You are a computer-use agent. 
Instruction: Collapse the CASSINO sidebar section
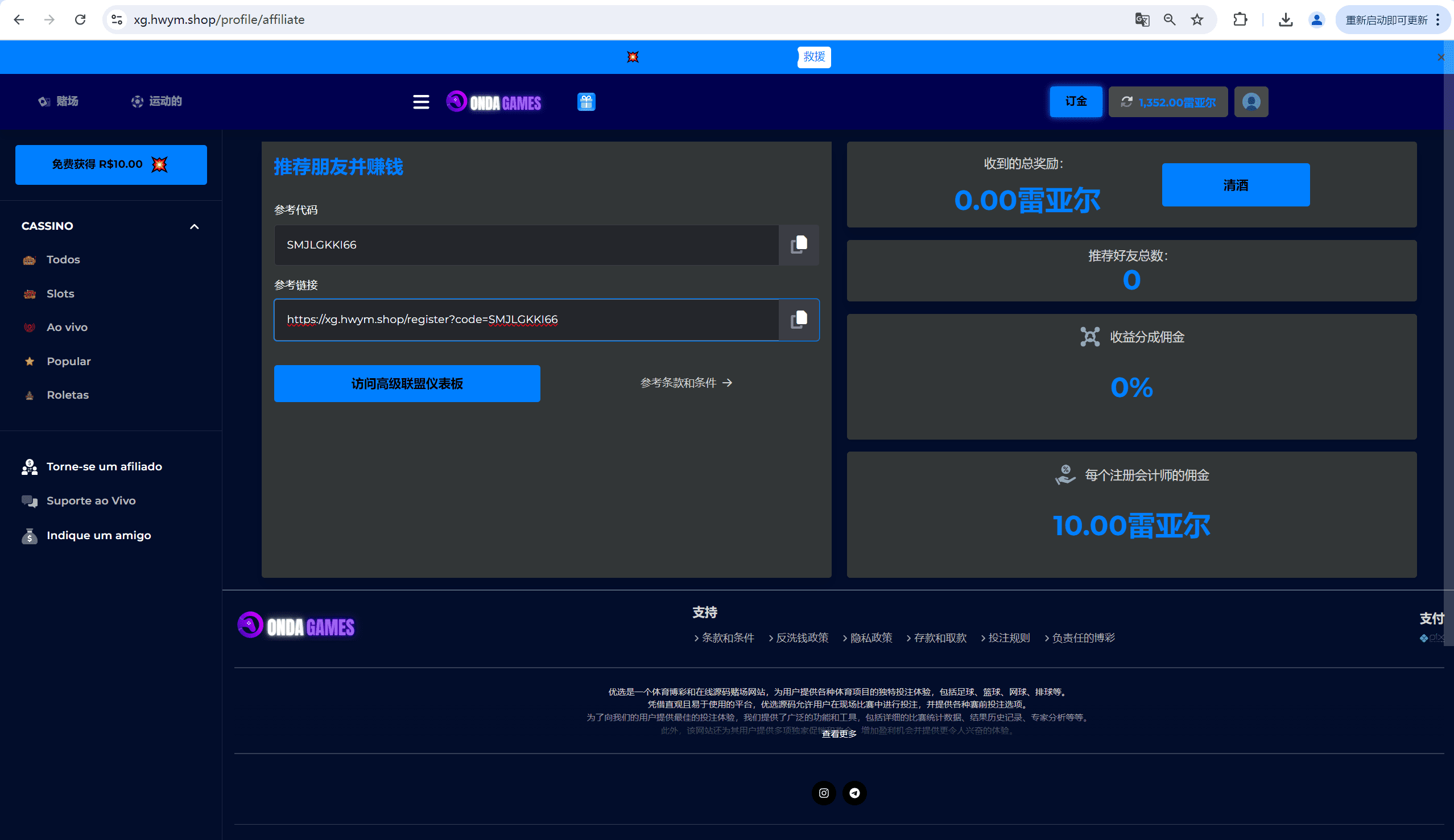(x=194, y=226)
